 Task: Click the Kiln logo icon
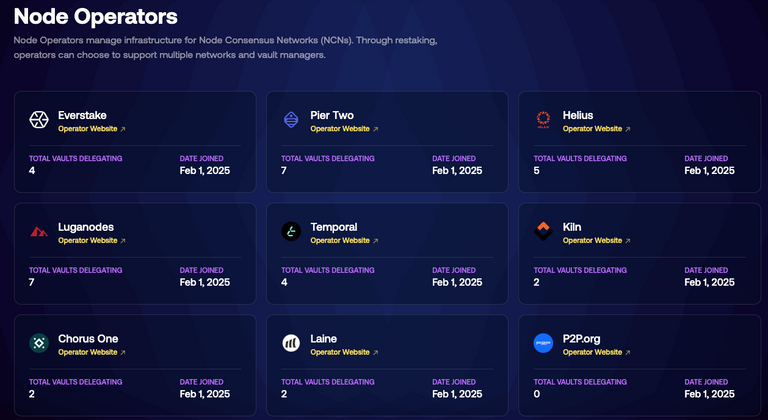pyautogui.click(x=543, y=233)
